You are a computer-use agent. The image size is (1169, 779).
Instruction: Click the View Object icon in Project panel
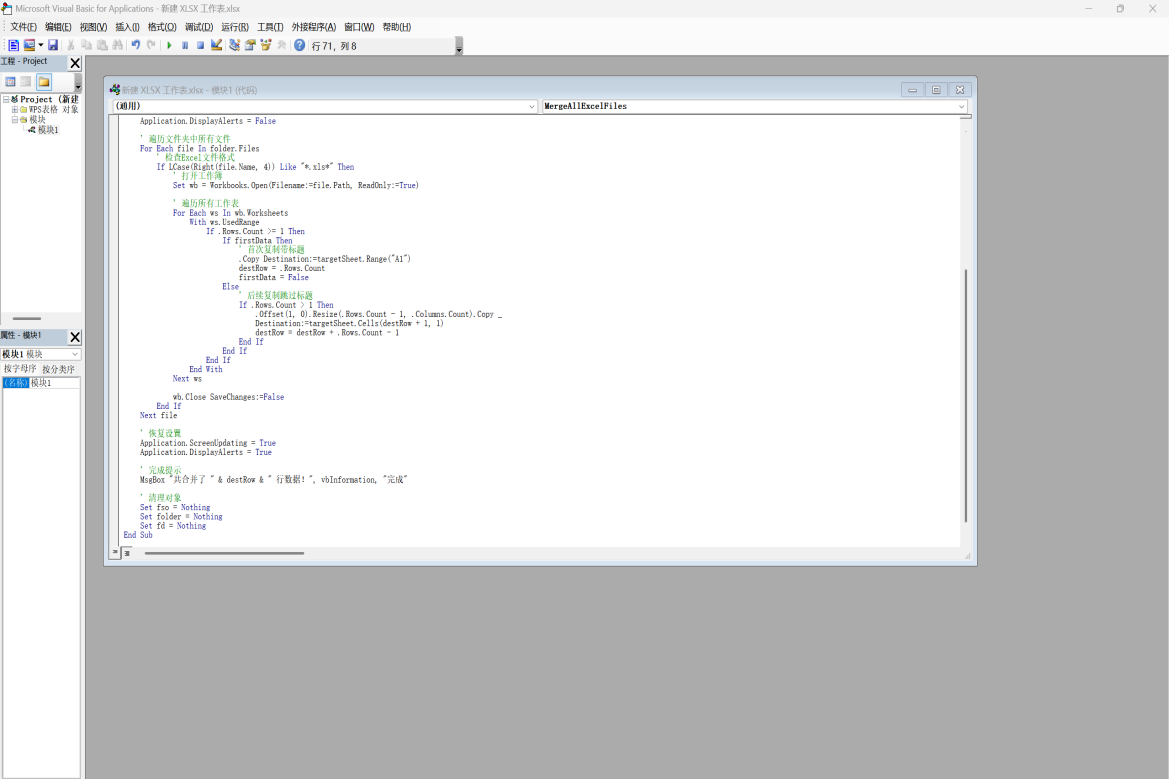[x=26, y=81]
